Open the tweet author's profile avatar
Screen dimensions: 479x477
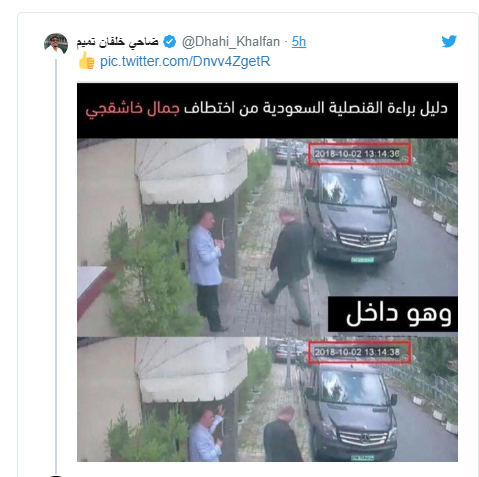coord(56,44)
